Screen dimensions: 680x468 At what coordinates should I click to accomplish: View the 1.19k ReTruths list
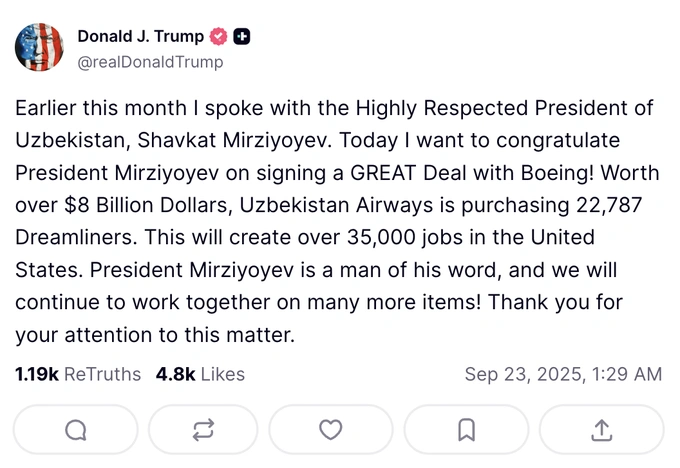78,374
